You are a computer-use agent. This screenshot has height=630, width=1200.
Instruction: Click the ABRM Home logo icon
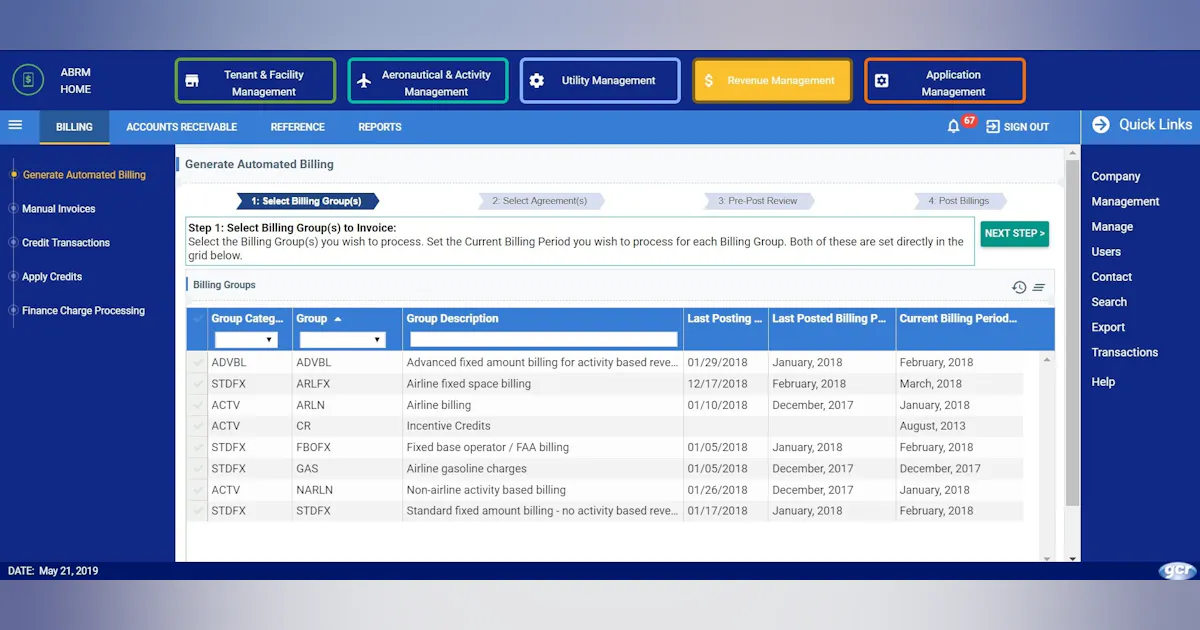[28, 81]
